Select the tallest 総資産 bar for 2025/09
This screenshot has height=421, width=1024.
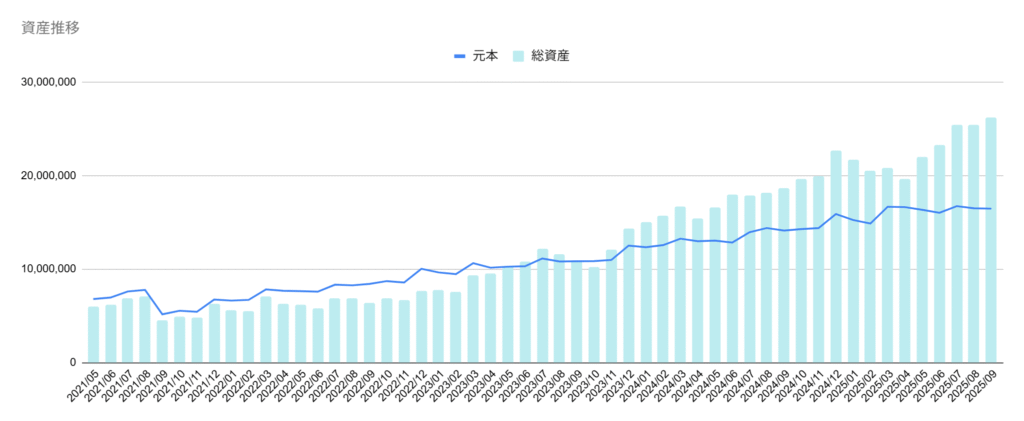click(x=990, y=240)
